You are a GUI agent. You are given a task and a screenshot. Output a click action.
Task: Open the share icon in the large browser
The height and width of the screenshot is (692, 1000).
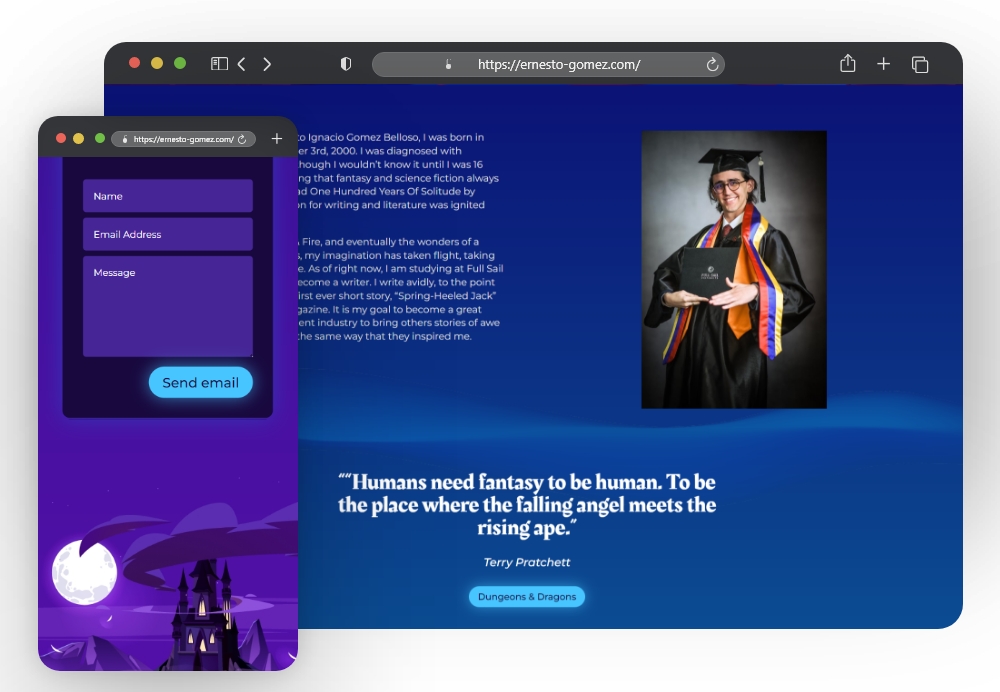(x=848, y=63)
